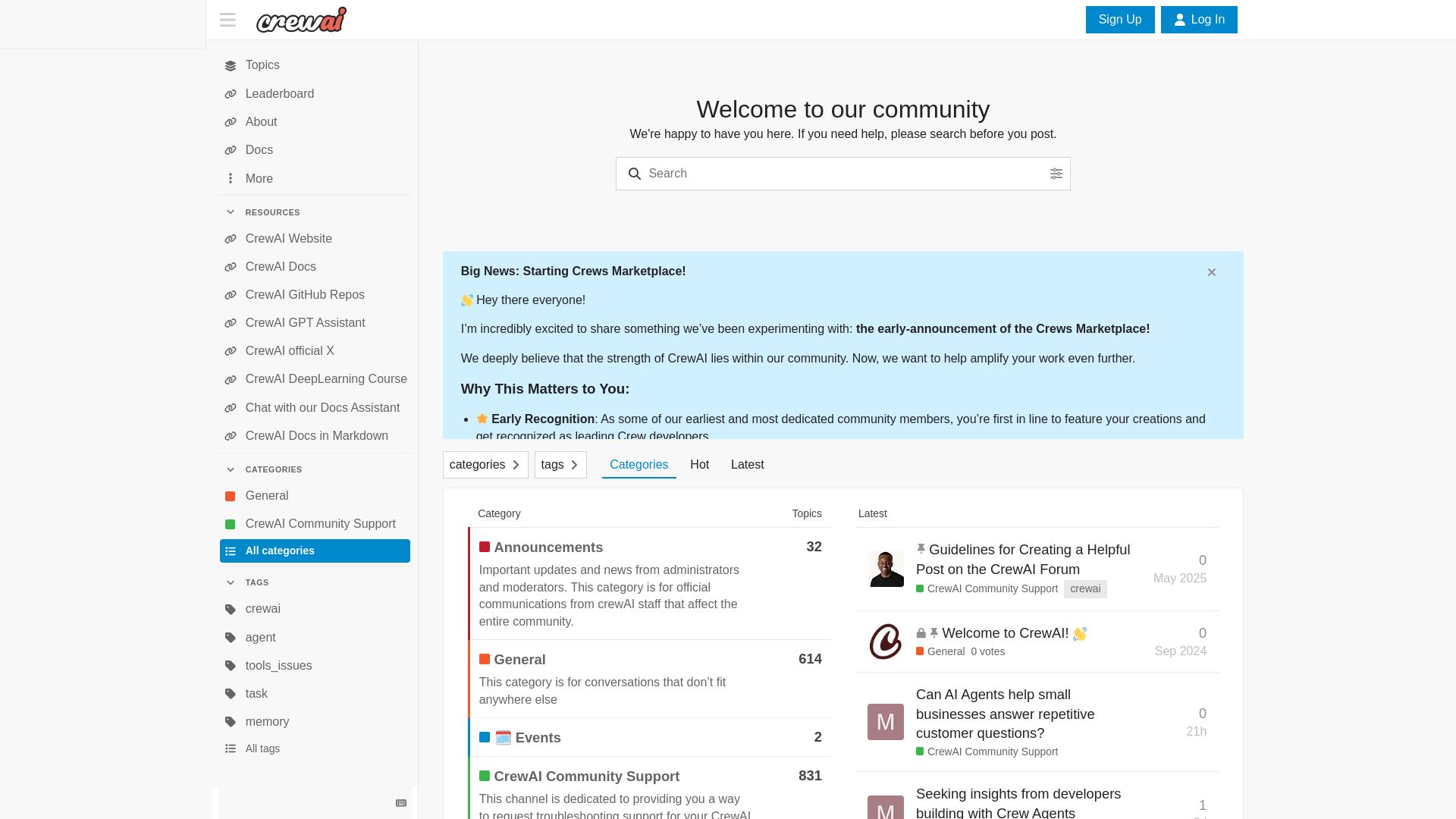
Task: Open Guidelines for Creating a Helpful Post topic
Action: point(1023,560)
